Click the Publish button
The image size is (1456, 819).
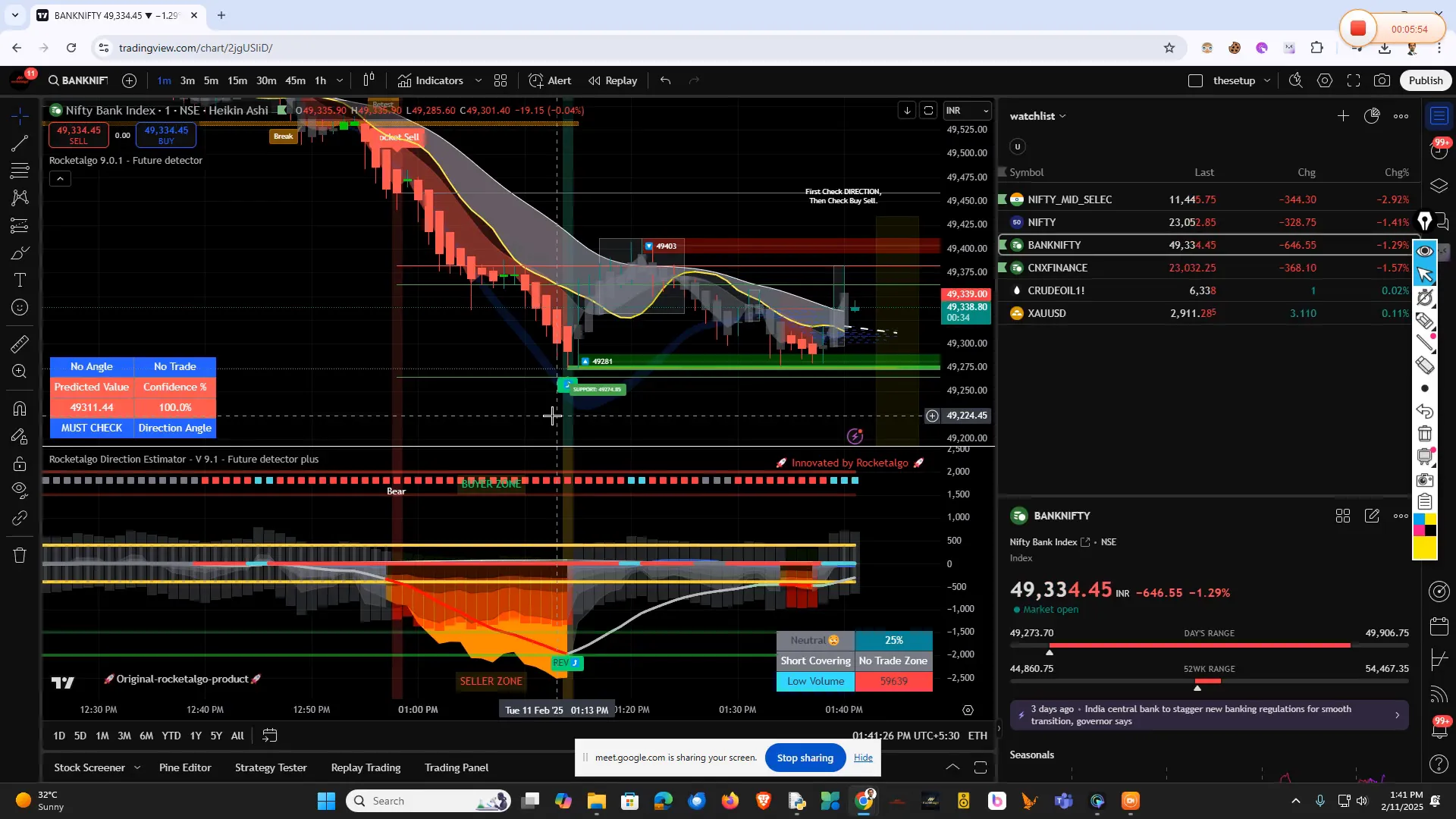1425,80
